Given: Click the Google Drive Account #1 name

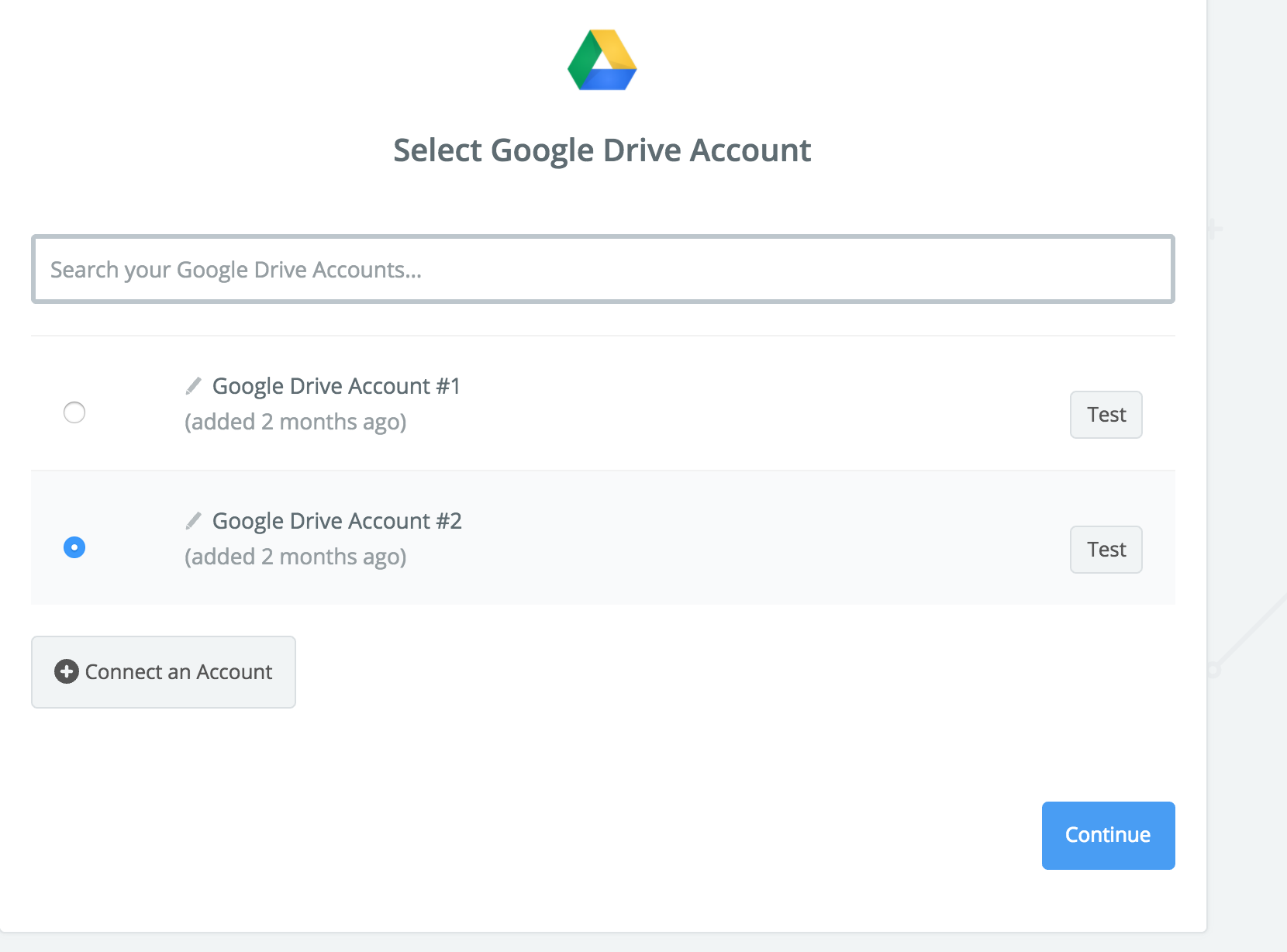Looking at the screenshot, I should 336,386.
